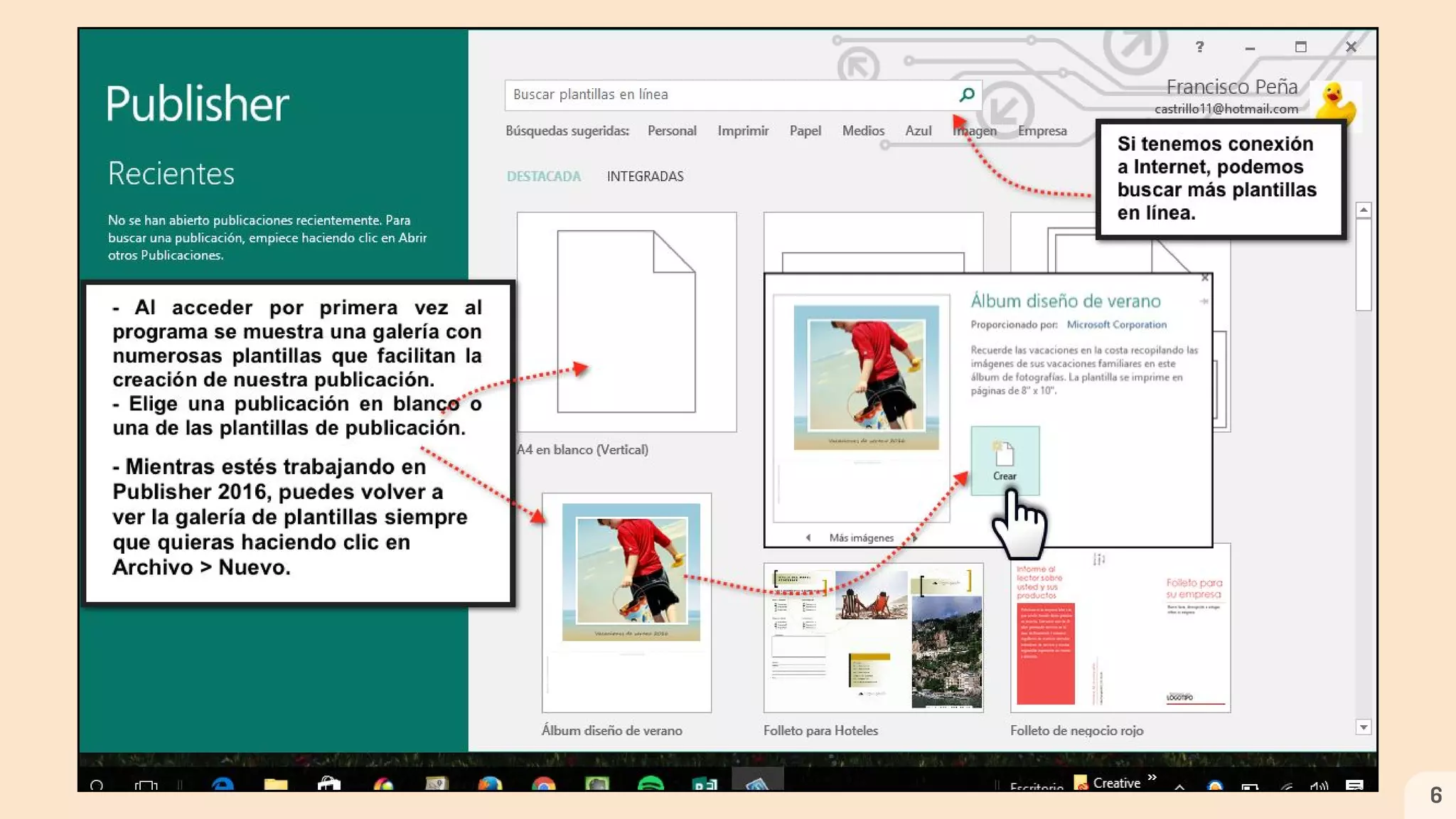The height and width of the screenshot is (819, 1456).
Task: Show previous image in Más imágenes
Action: click(808, 537)
